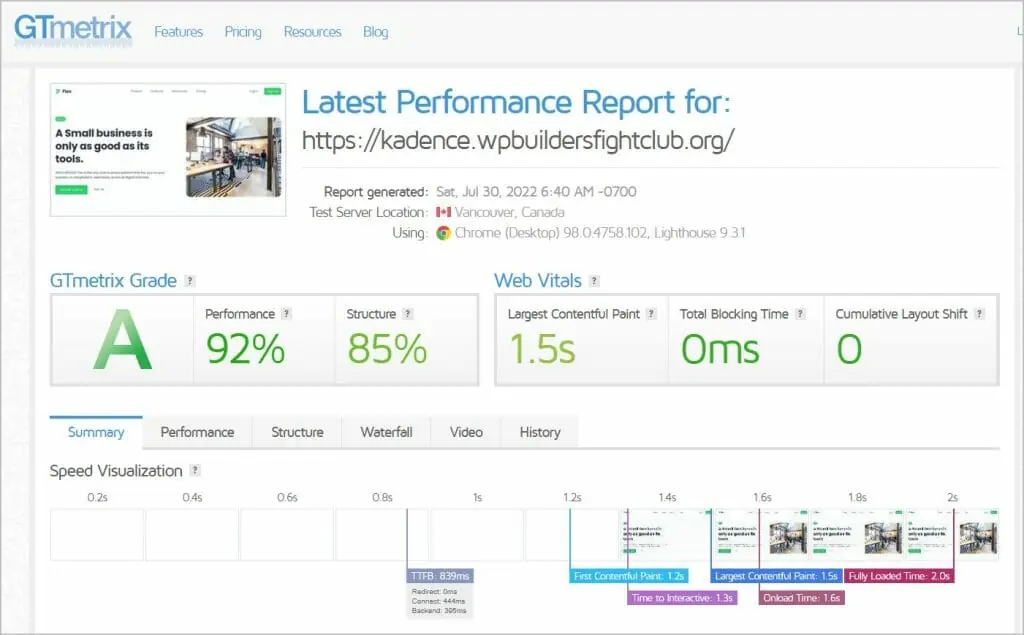This screenshot has height=635, width=1024.
Task: Click the Latest Performance Report for heading
Action: coord(516,103)
